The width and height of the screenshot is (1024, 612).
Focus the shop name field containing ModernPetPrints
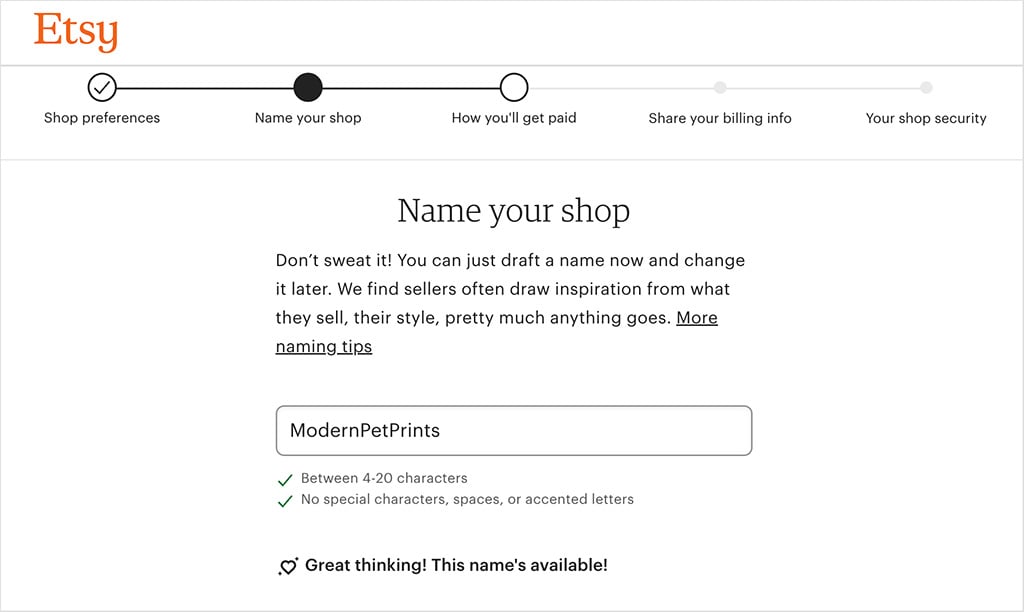coord(514,431)
